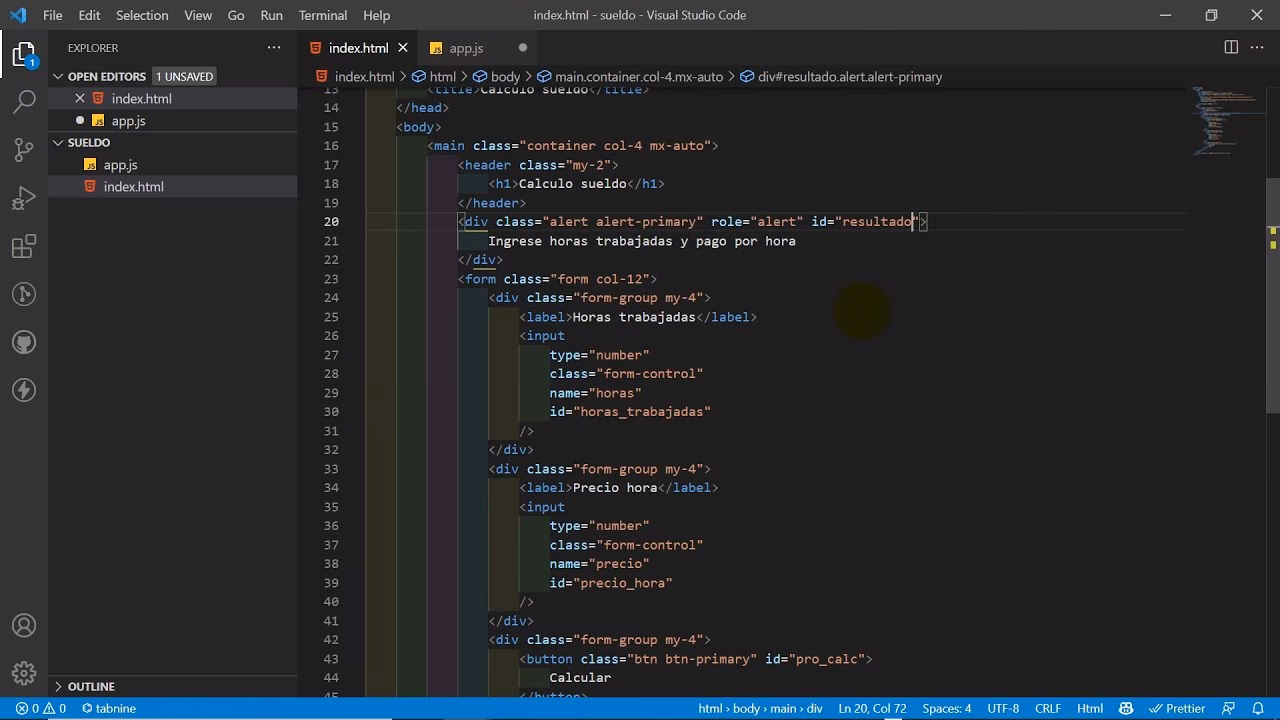Open the GitHub icon in activity bar
This screenshot has height=720, width=1280.
(x=24, y=342)
